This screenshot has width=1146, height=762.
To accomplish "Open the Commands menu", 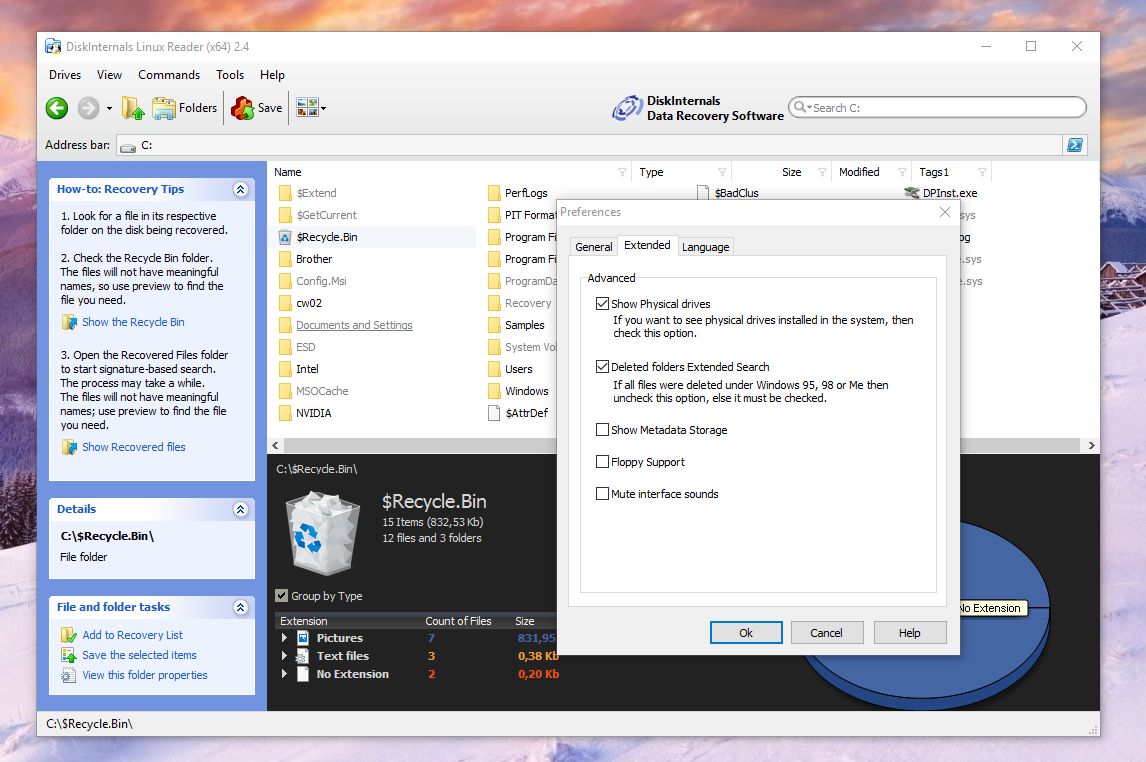I will tap(169, 75).
